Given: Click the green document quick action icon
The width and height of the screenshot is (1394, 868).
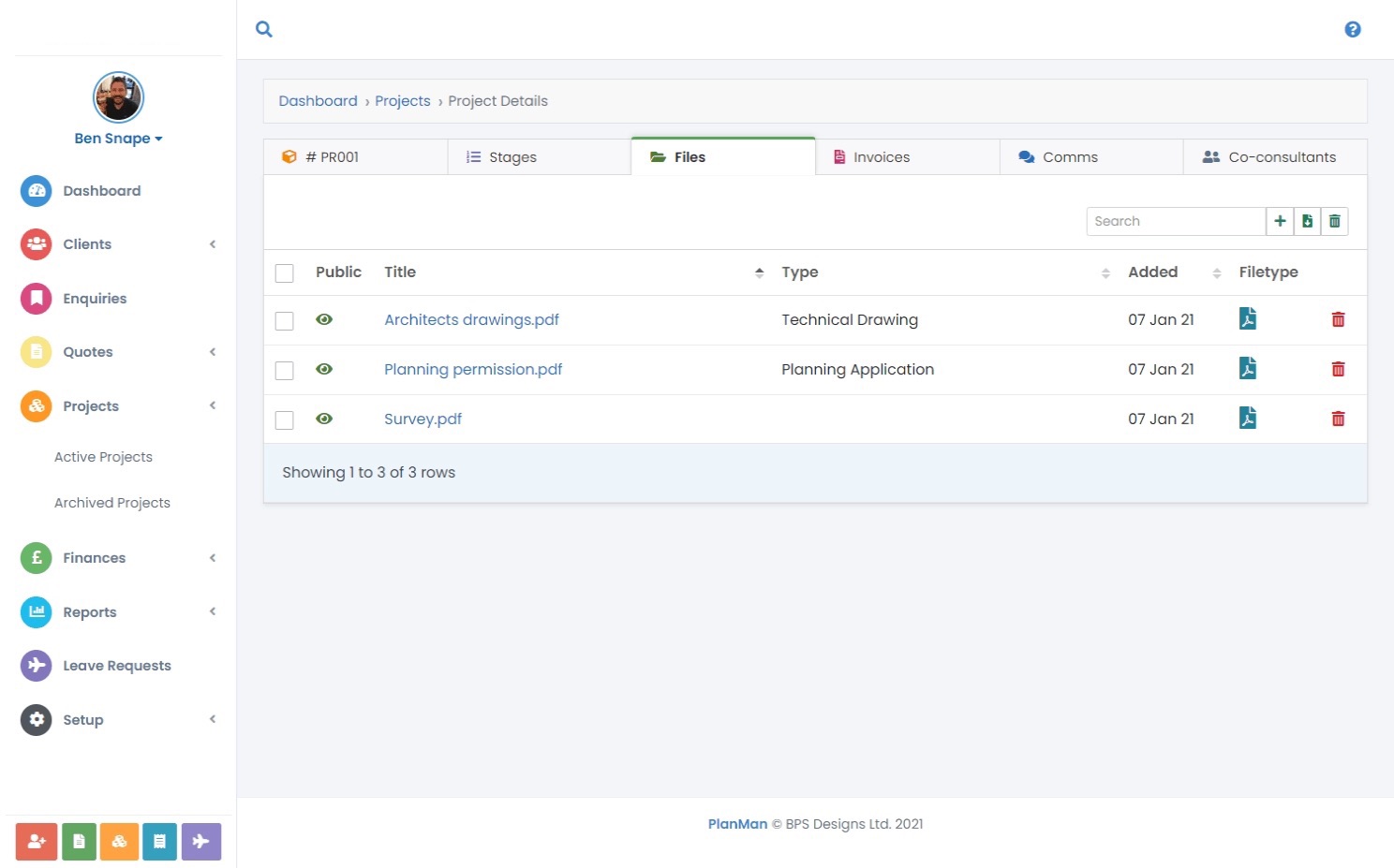Looking at the screenshot, I should 79,841.
